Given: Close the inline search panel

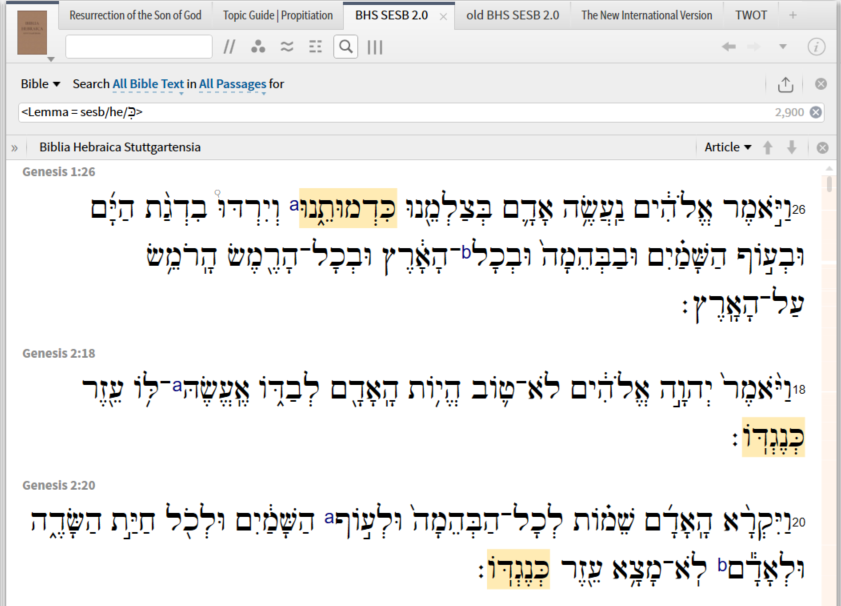Looking at the screenshot, I should tap(821, 84).
